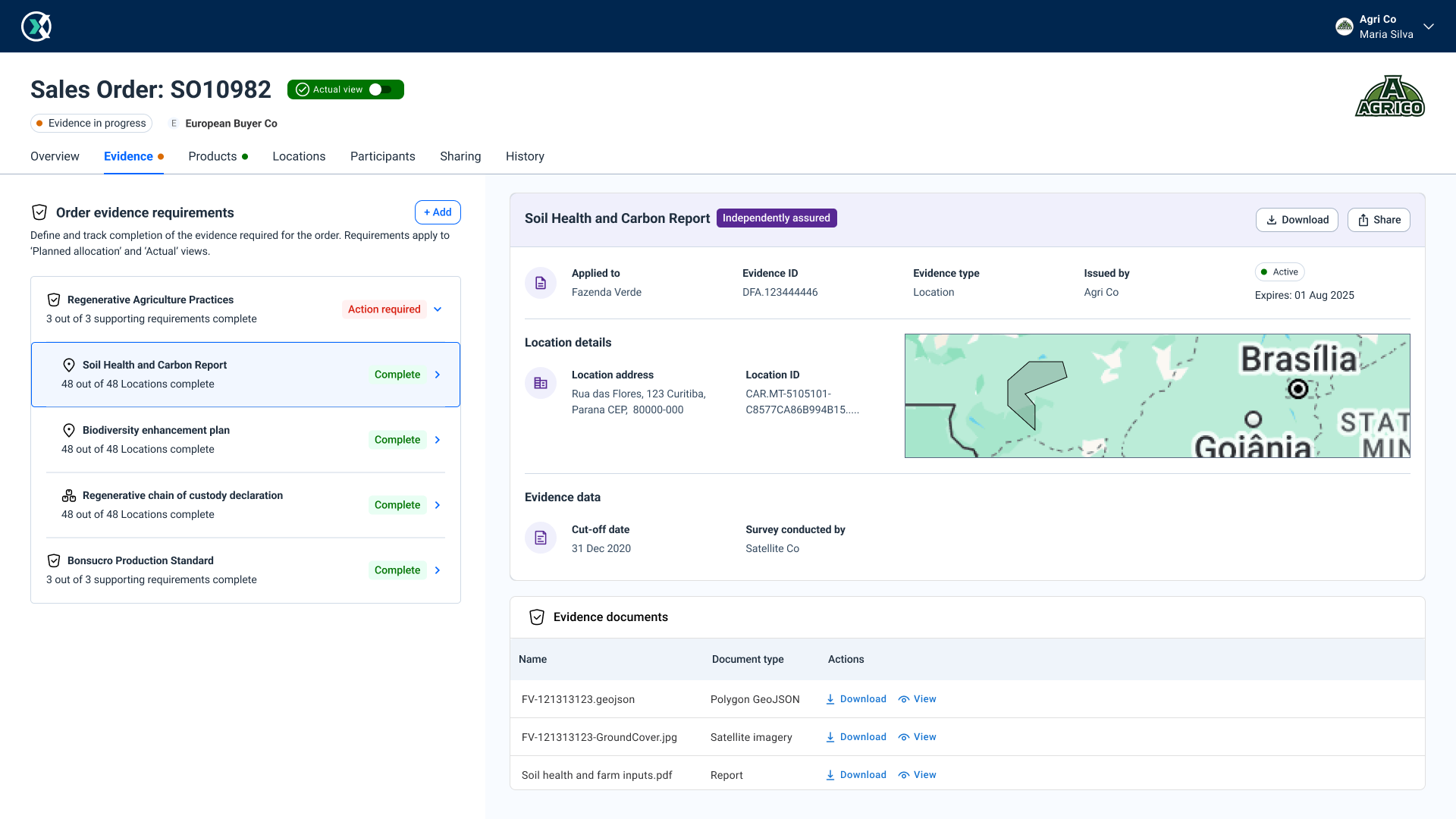Open Regenerative chain of custody chevron
Screen dimensions: 1456x819
click(438, 505)
